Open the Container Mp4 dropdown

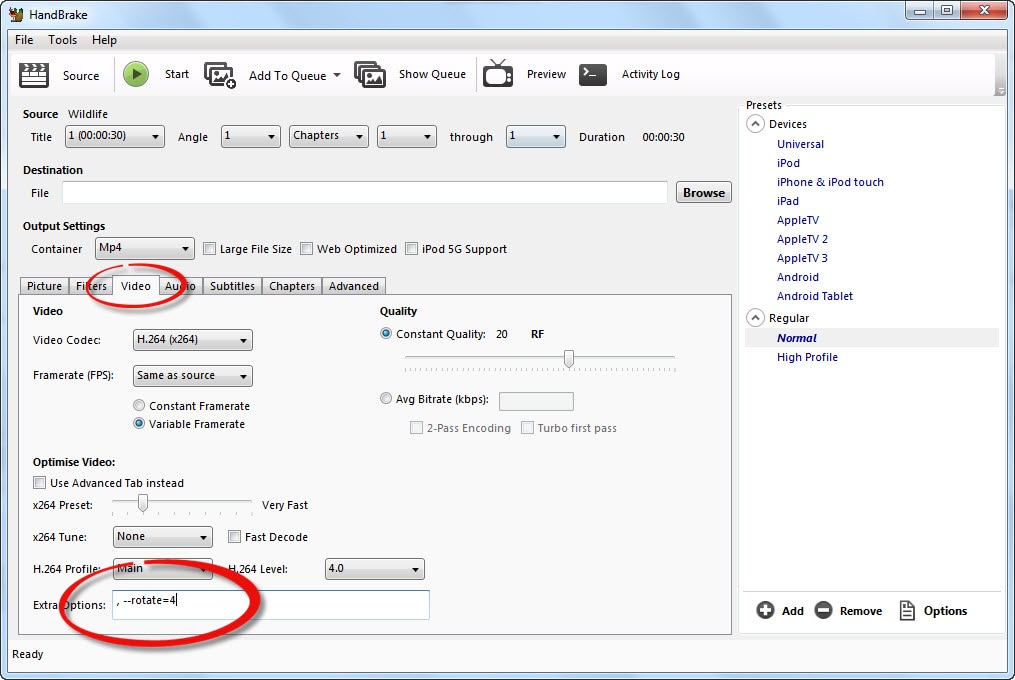[145, 248]
